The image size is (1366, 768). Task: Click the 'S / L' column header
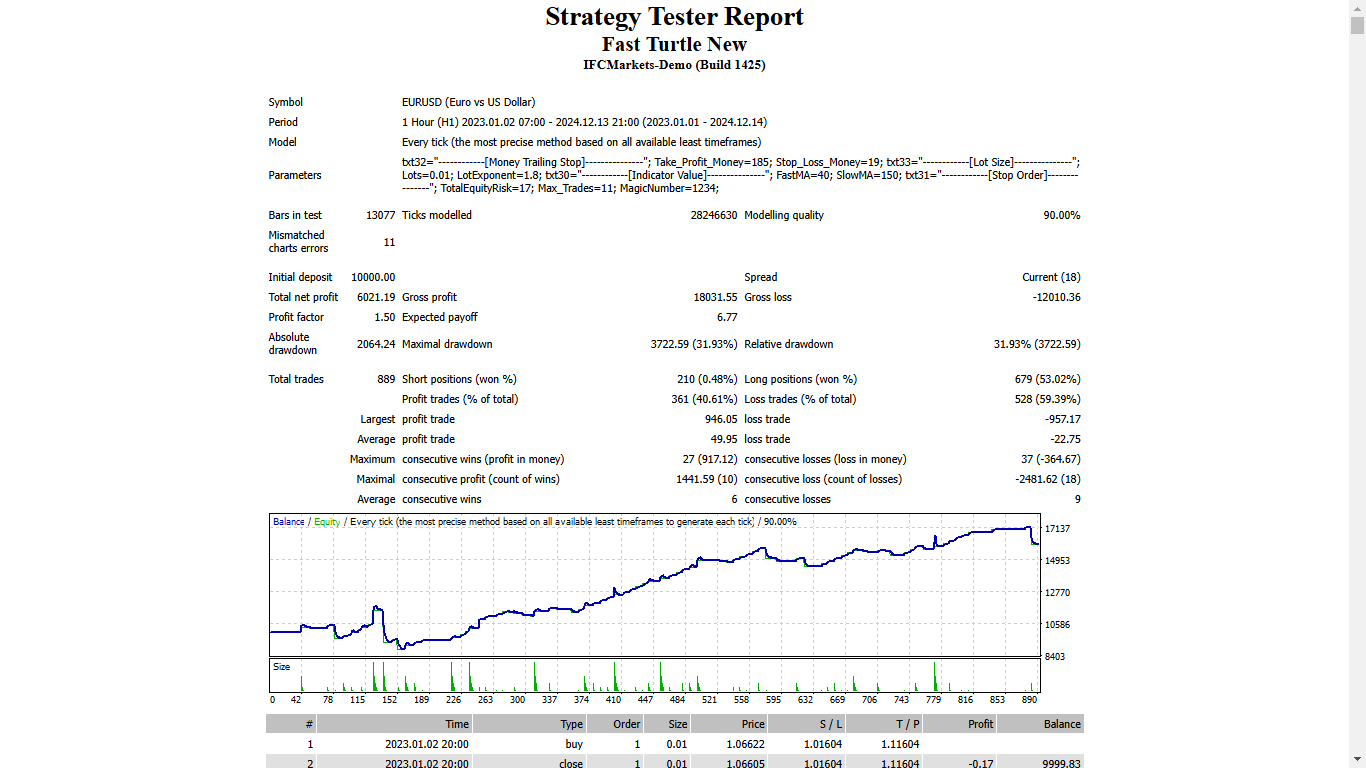pos(807,724)
